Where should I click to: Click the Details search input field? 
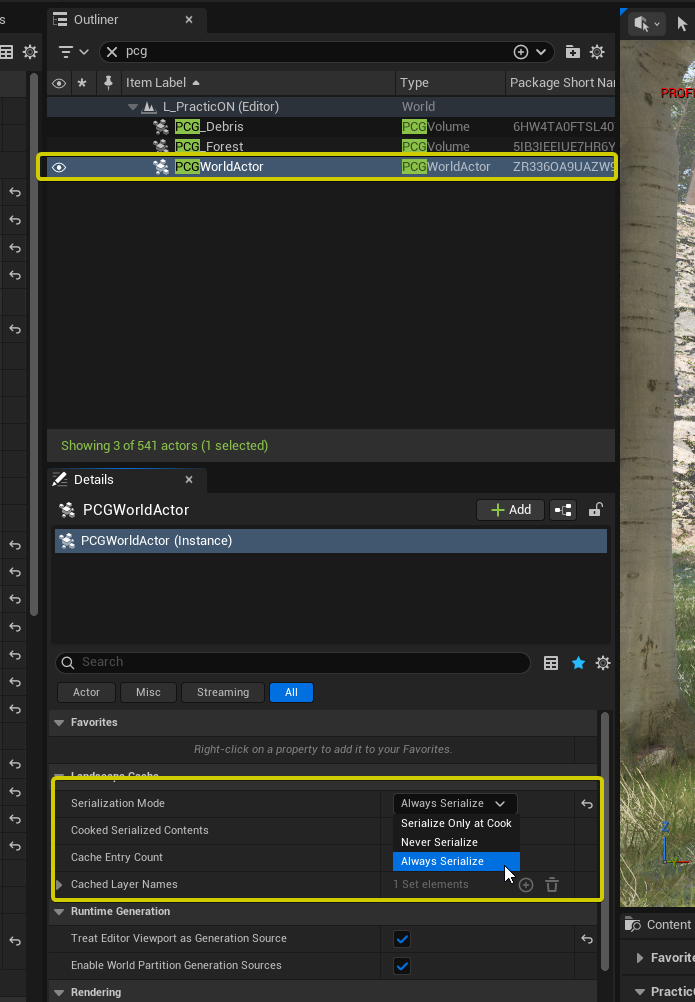point(300,663)
